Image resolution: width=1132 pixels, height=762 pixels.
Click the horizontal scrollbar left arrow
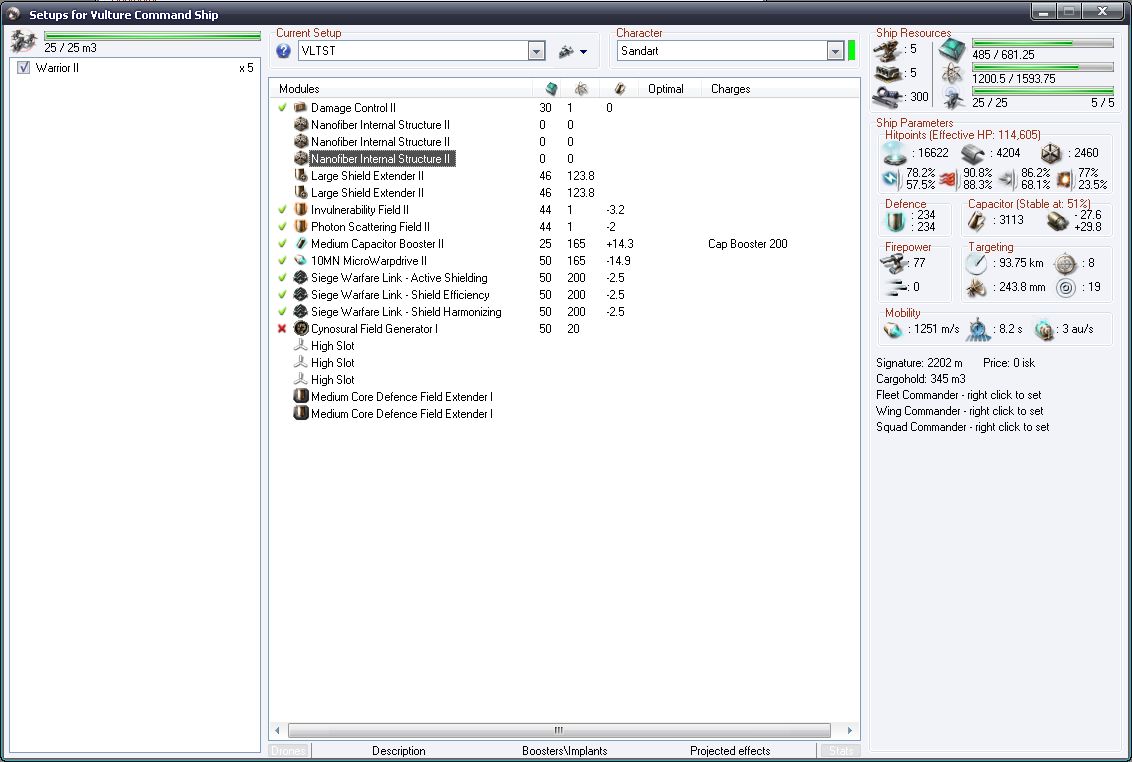click(x=277, y=730)
